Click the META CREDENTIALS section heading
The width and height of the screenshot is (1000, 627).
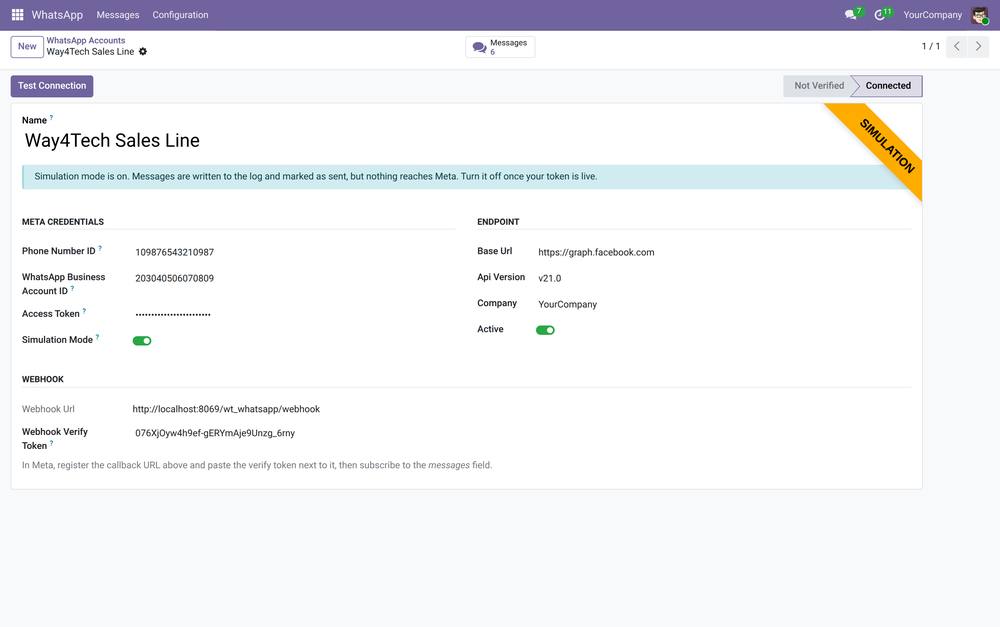click(x=62, y=222)
